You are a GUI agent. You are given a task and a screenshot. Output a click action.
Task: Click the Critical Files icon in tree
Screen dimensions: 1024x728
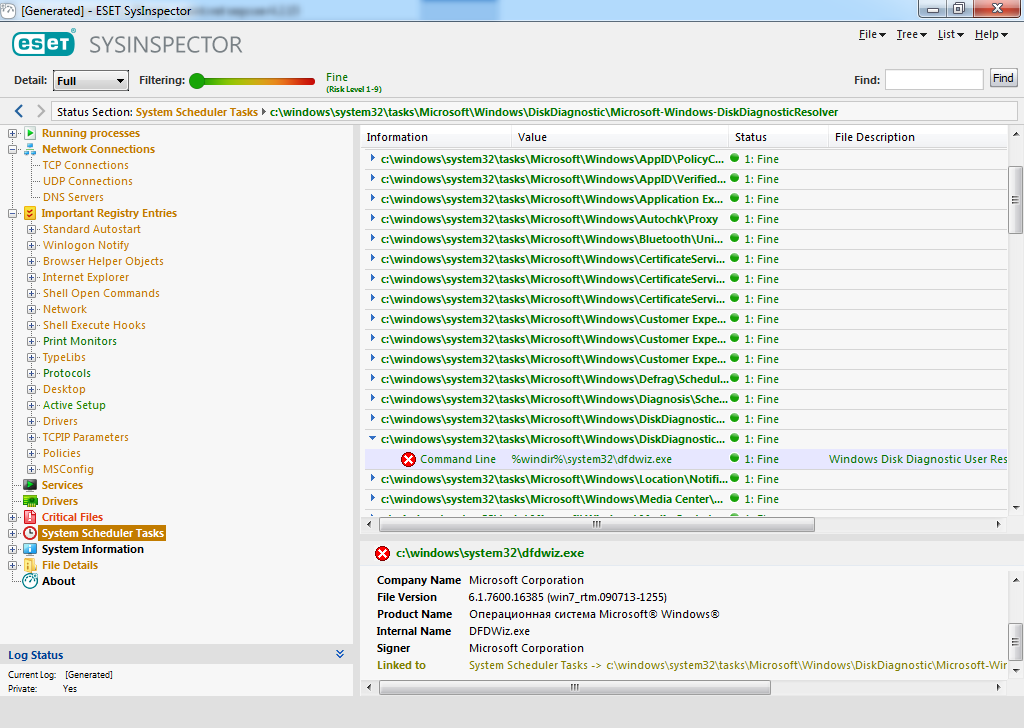coord(30,517)
